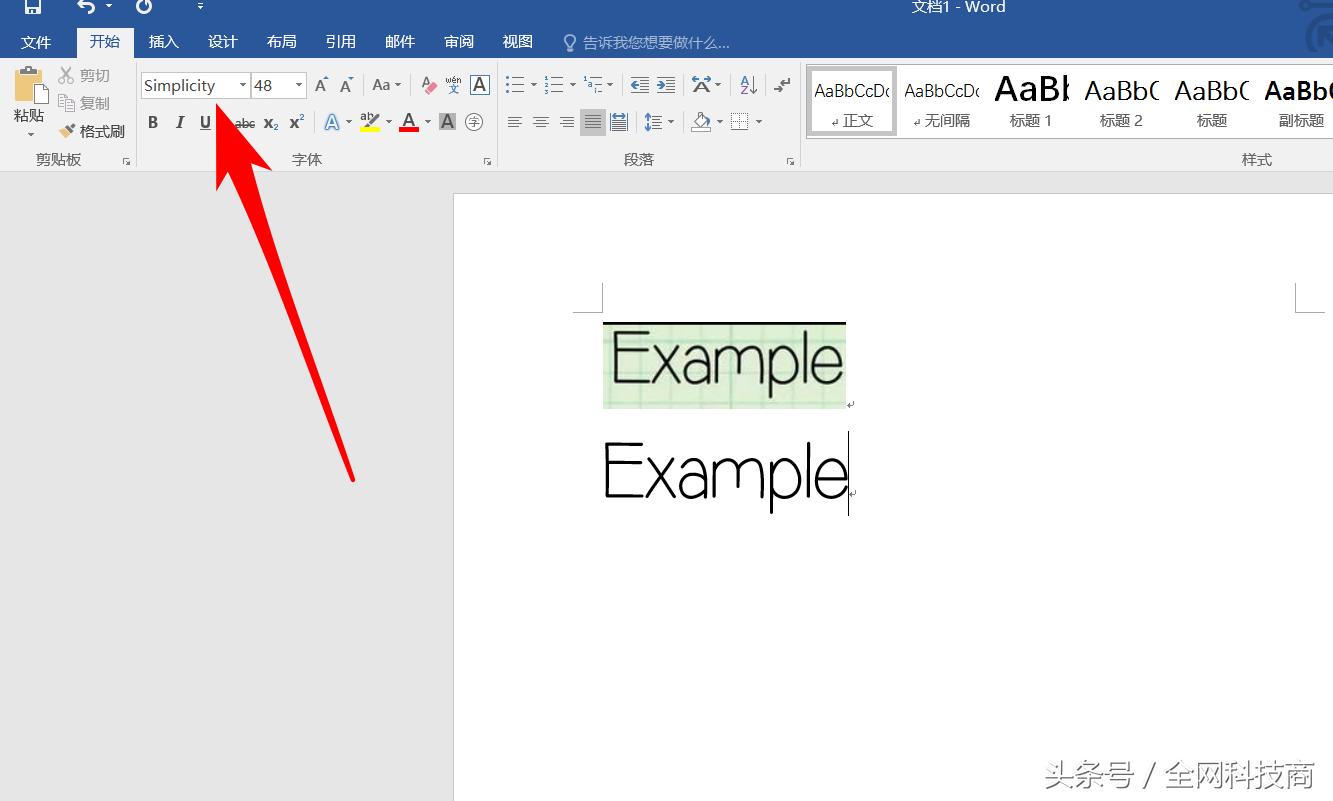Open the font name dropdown showing Simplicity

pos(242,85)
